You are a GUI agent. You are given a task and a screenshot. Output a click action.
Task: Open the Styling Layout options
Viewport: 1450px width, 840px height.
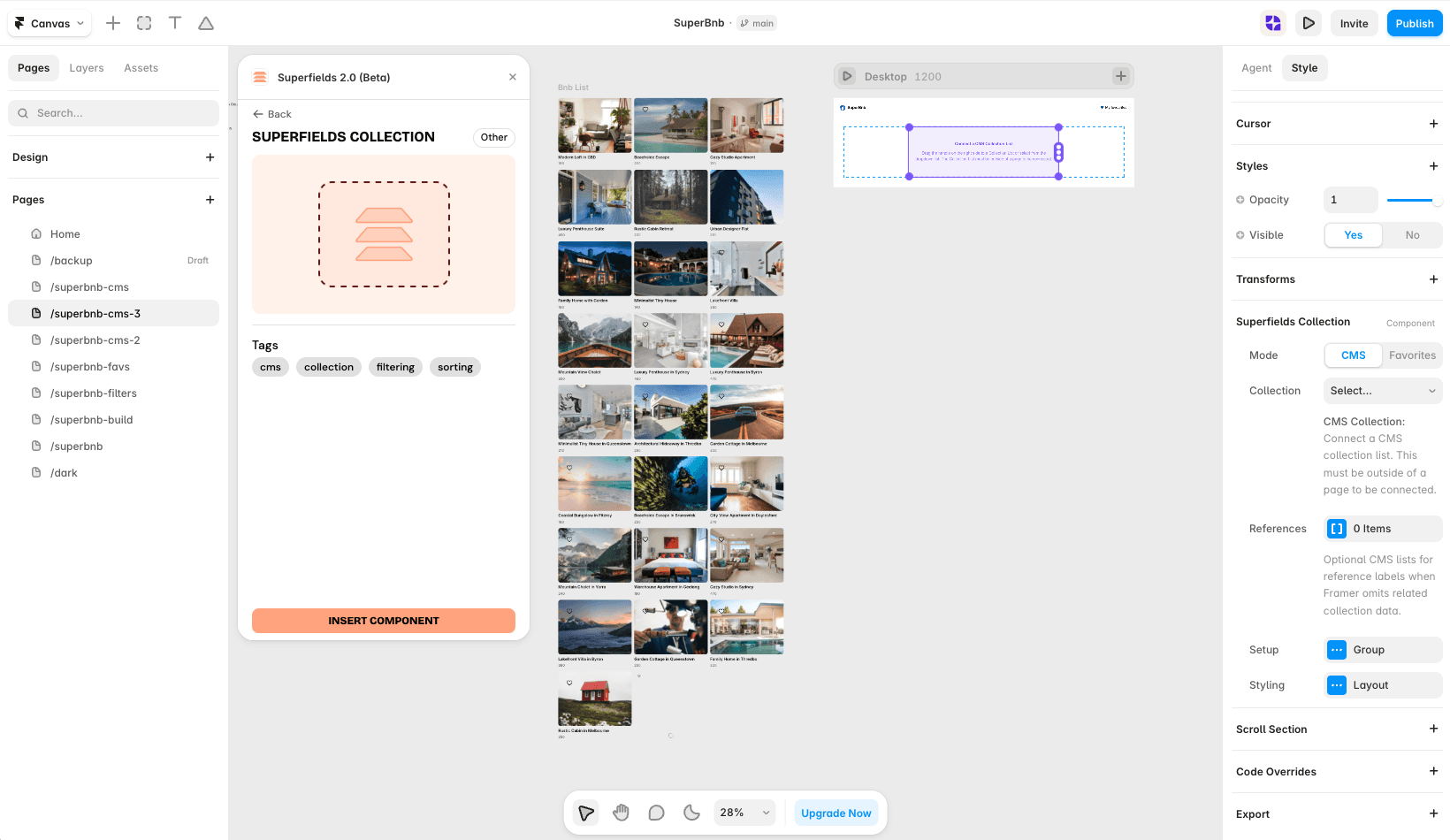(1383, 685)
